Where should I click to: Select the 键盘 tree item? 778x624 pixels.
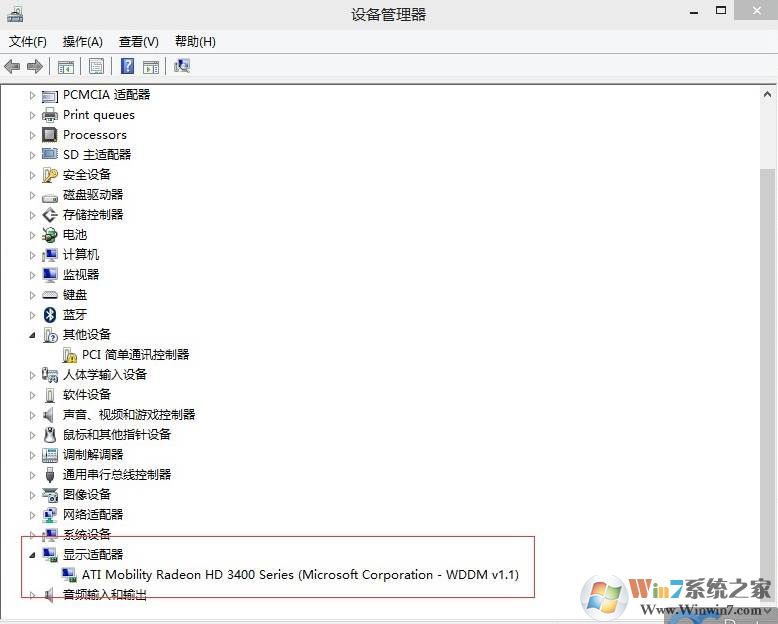[75, 294]
